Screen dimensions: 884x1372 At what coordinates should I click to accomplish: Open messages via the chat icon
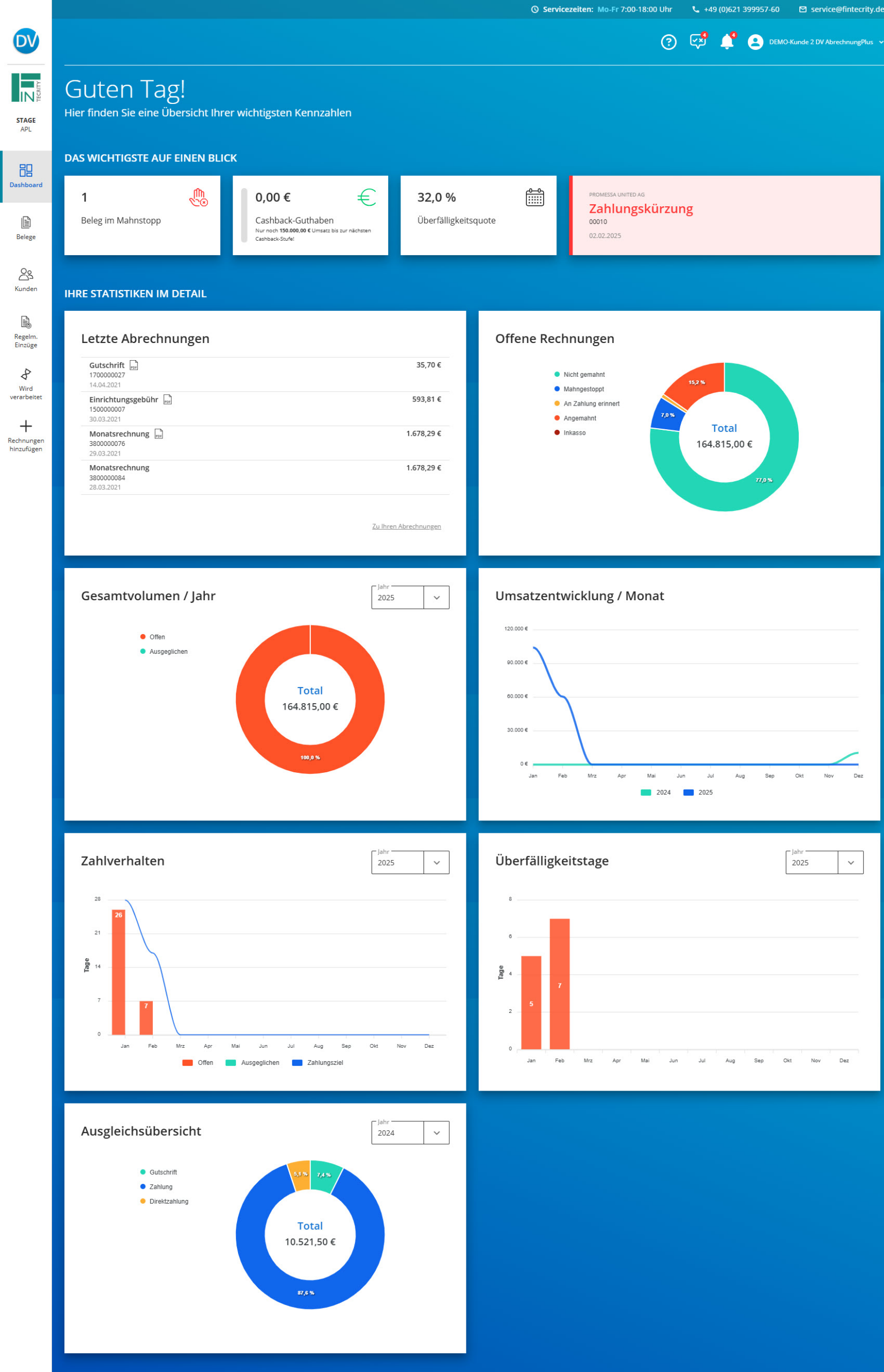[x=697, y=42]
